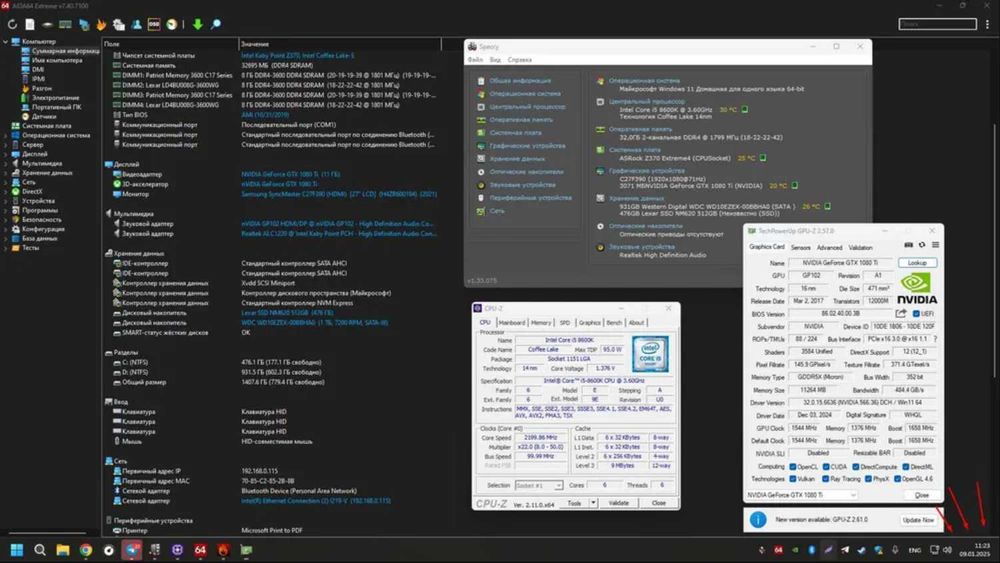This screenshot has height=563, width=1000.
Task: Switch to the Memory tab in CPU-Z
Action: click(x=541, y=323)
